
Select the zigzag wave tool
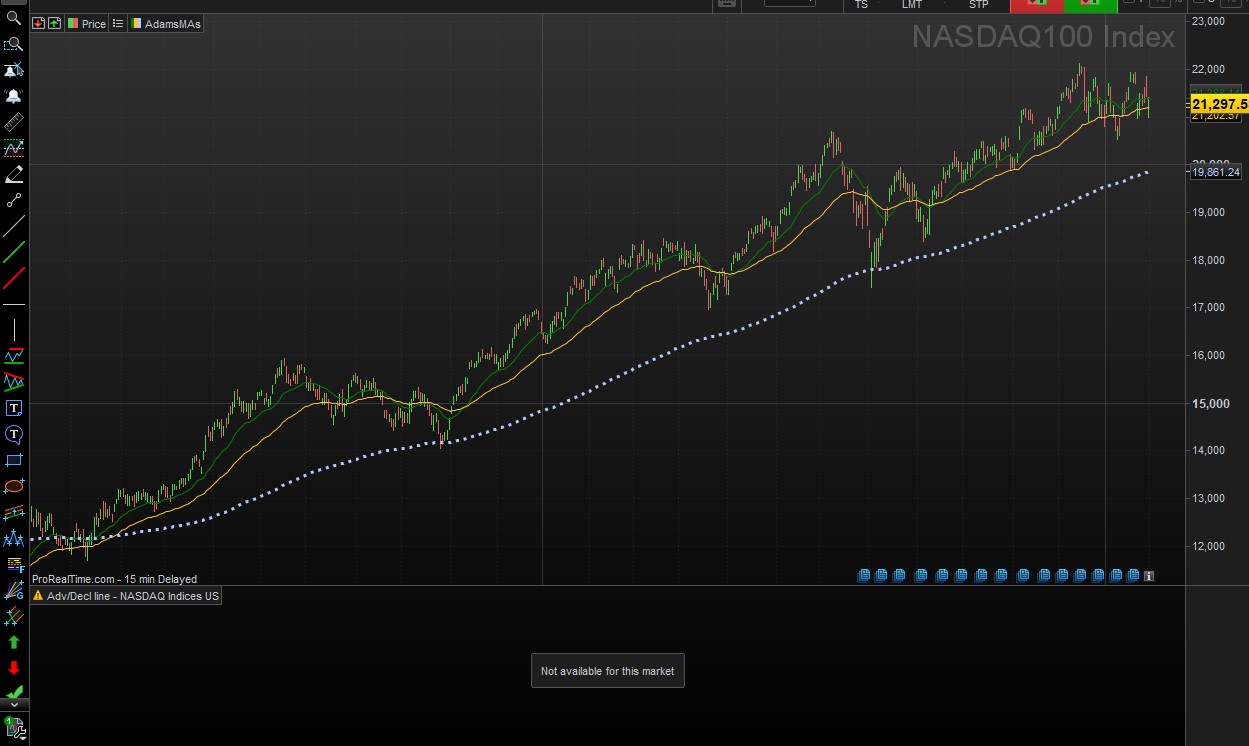14,538
